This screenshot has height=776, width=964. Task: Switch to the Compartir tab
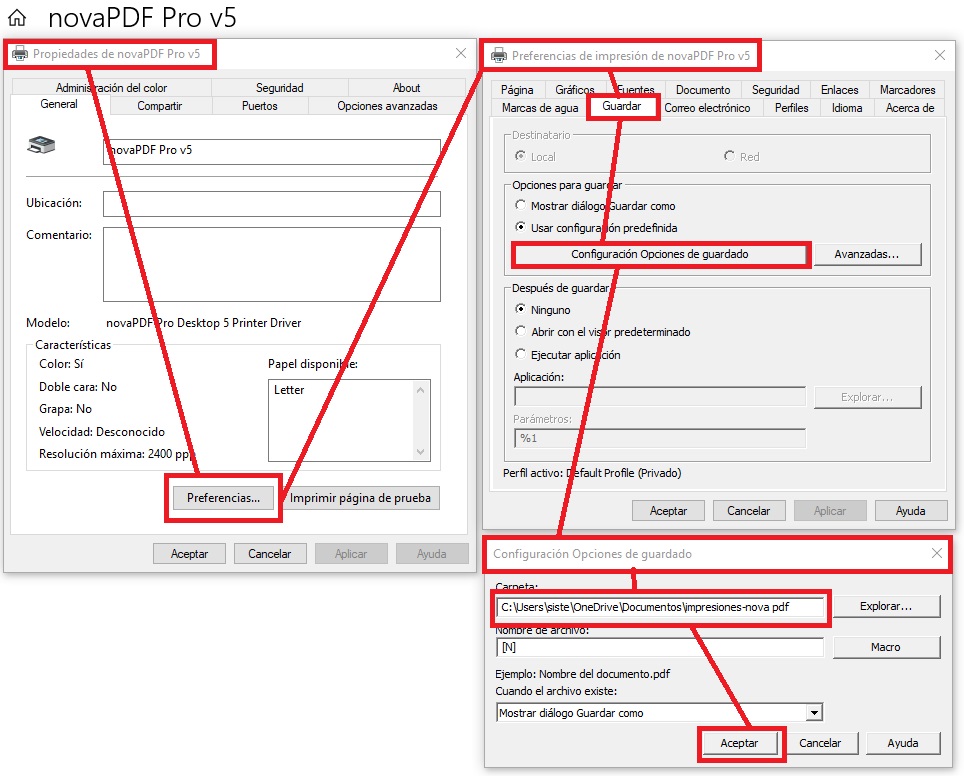[x=160, y=106]
